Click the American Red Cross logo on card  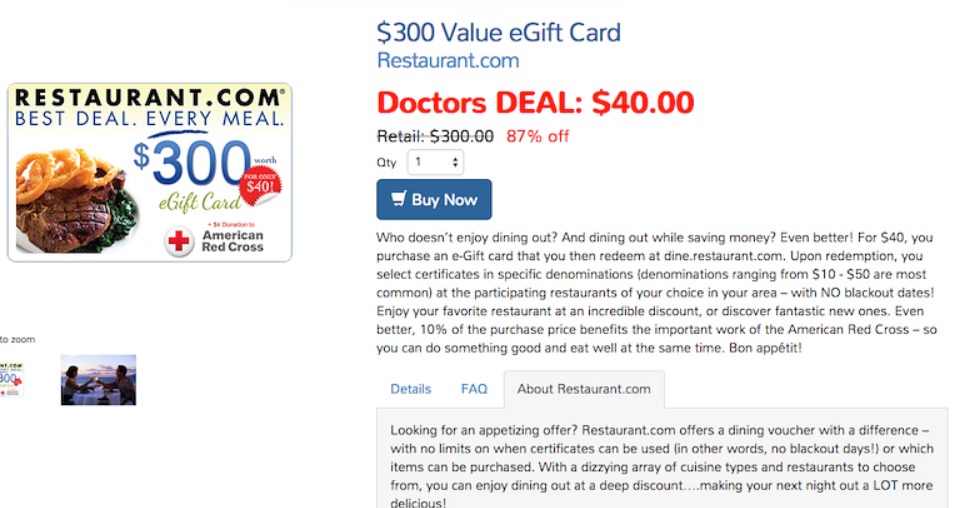pos(214,241)
